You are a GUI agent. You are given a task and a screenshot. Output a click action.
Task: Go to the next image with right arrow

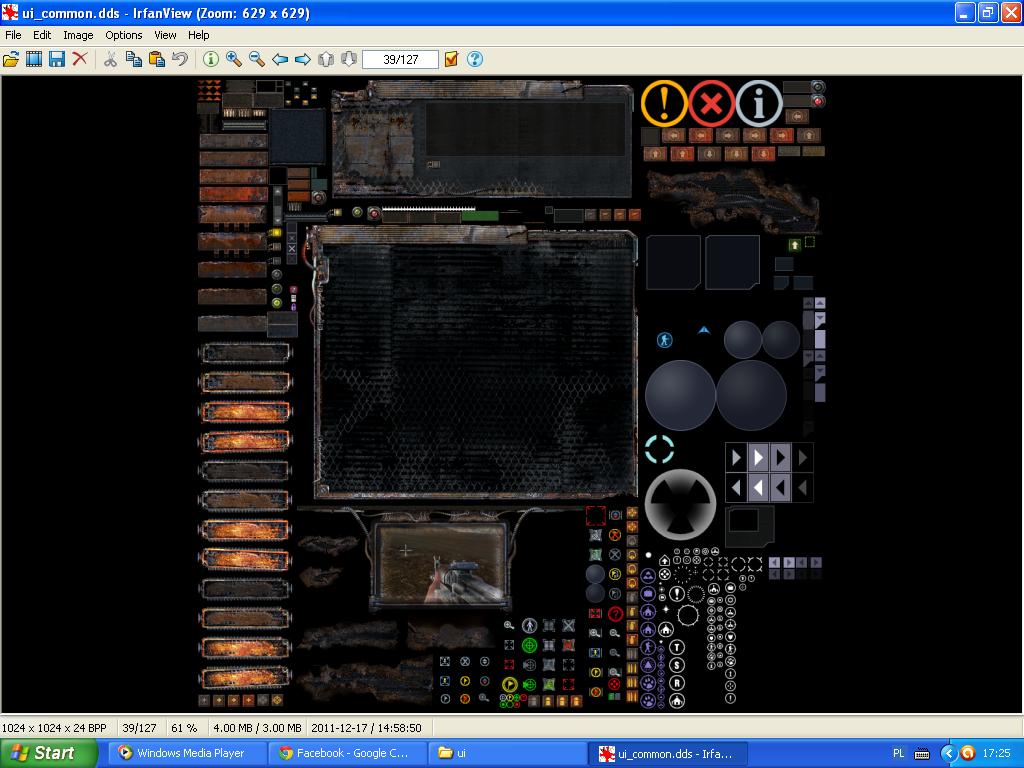coord(303,59)
